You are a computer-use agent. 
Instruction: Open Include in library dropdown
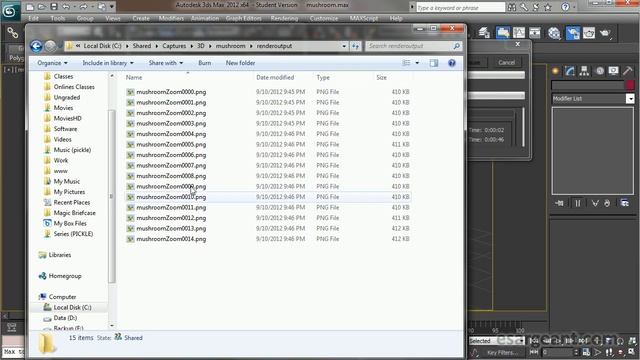tap(108, 63)
